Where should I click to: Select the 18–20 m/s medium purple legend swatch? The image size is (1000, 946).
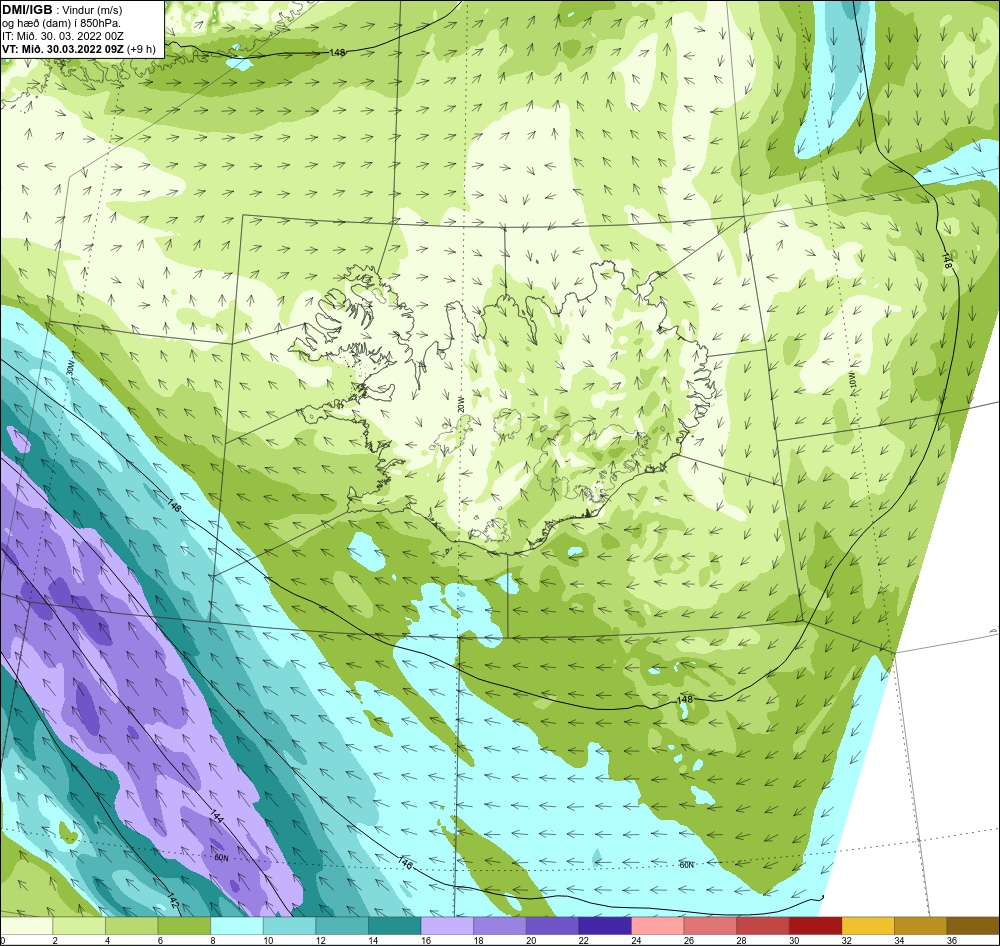pos(500,926)
